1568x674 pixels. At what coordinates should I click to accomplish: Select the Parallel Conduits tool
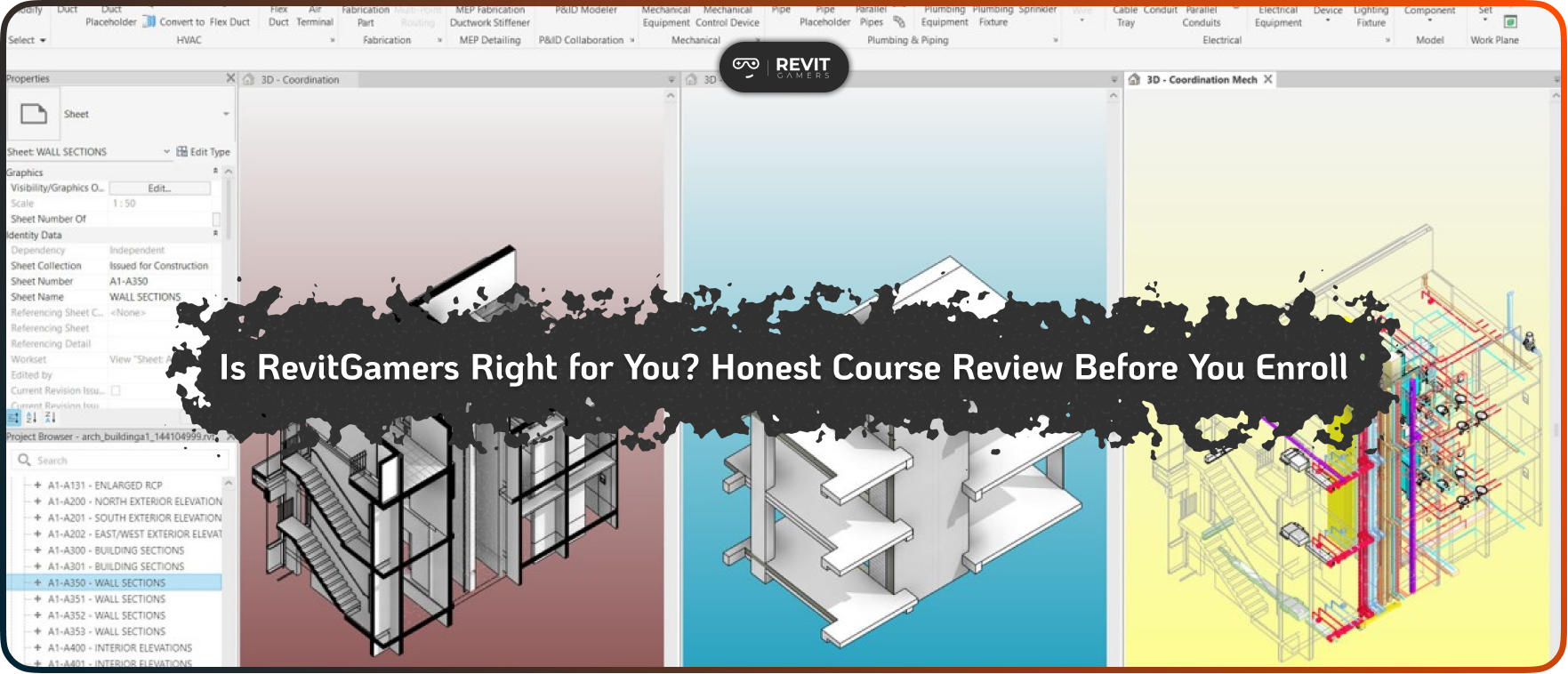point(1202,16)
